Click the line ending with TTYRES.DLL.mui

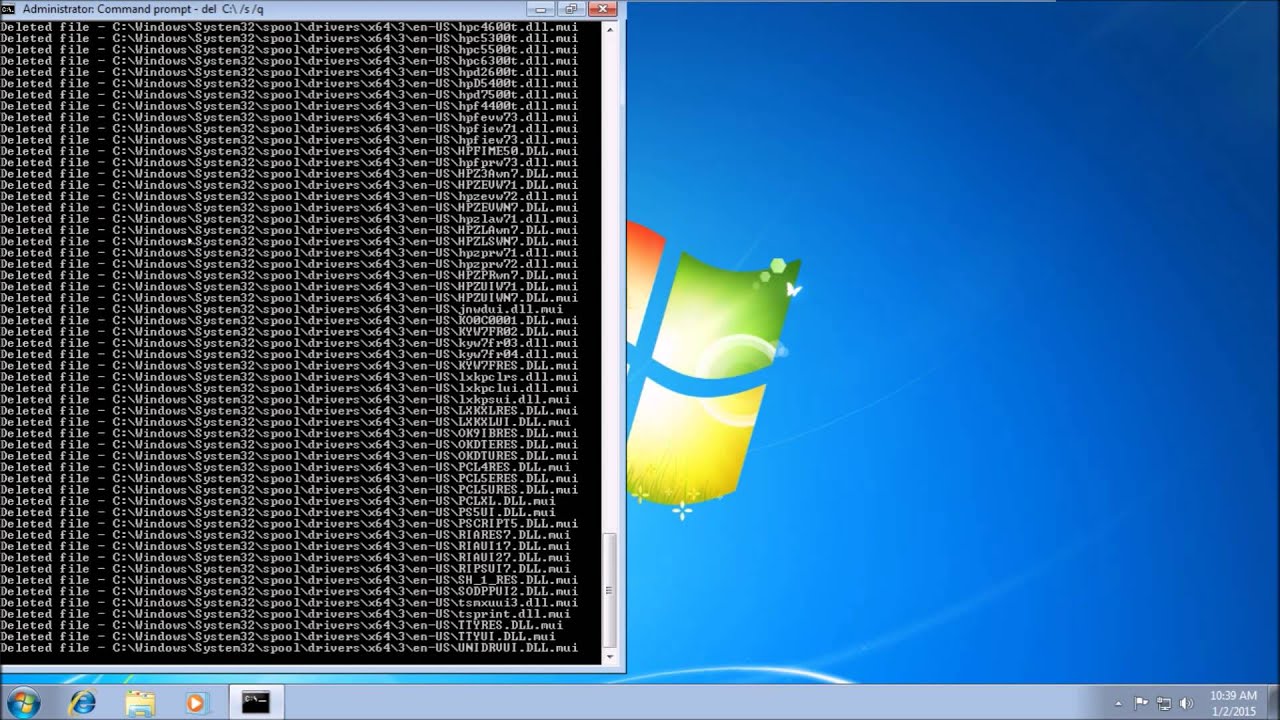click(x=282, y=625)
